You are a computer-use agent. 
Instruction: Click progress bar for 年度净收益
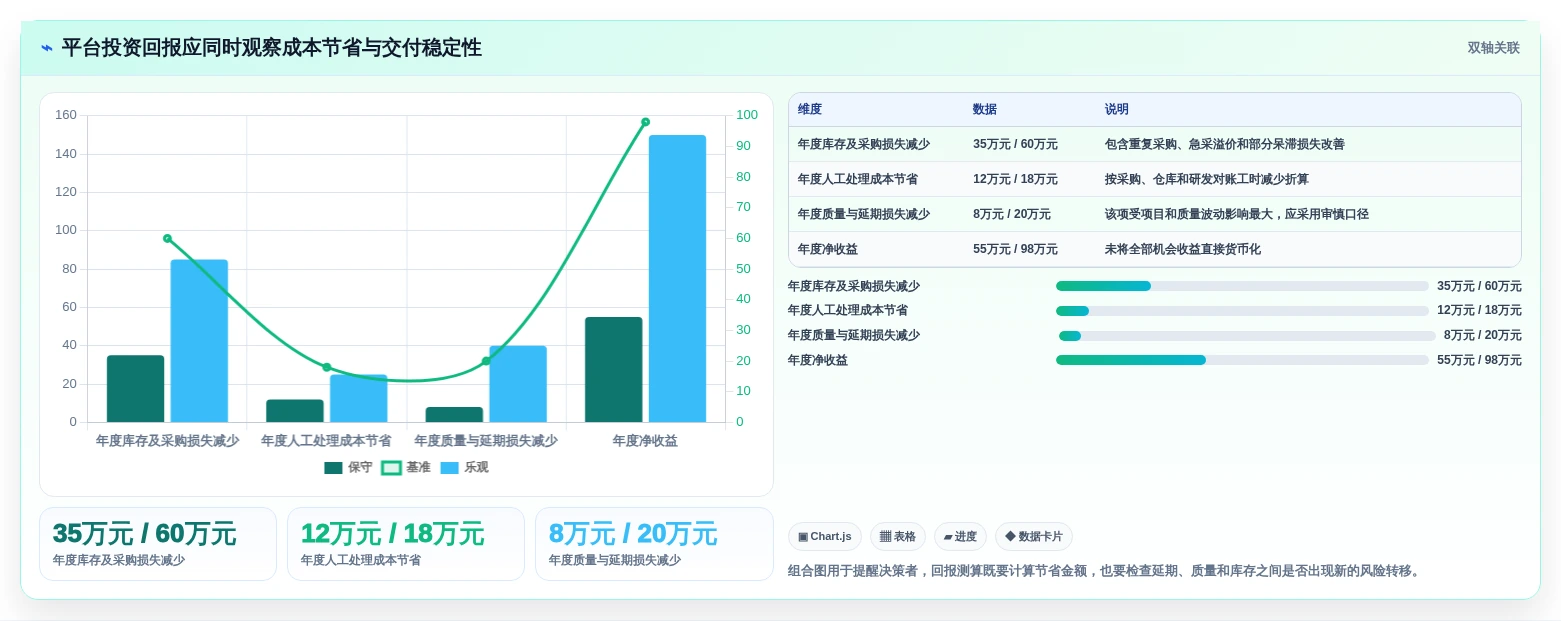click(1242, 360)
